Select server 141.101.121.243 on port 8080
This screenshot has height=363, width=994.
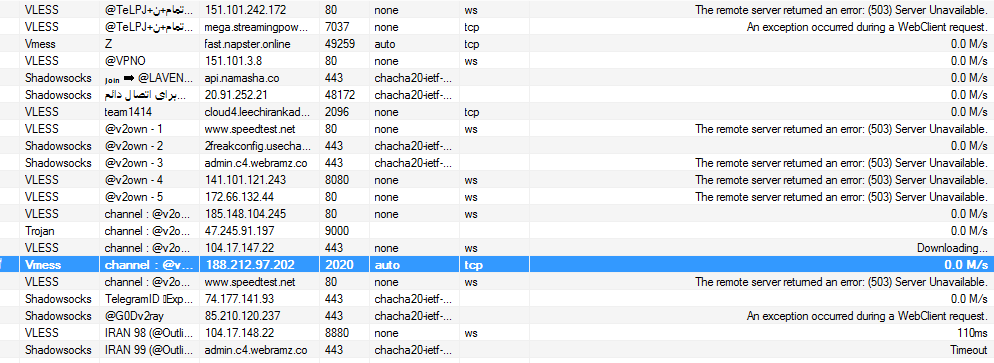(497, 179)
